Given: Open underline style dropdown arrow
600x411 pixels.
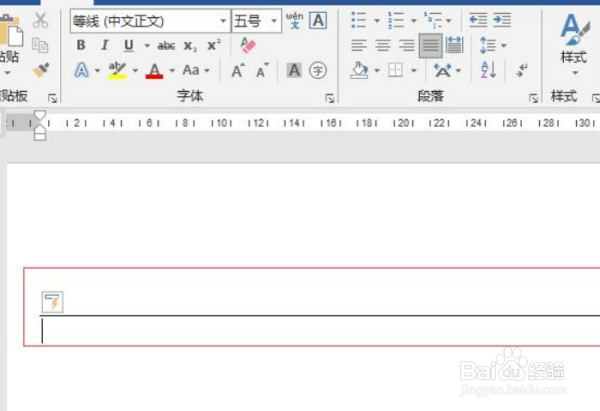Looking at the screenshot, I should (147, 46).
